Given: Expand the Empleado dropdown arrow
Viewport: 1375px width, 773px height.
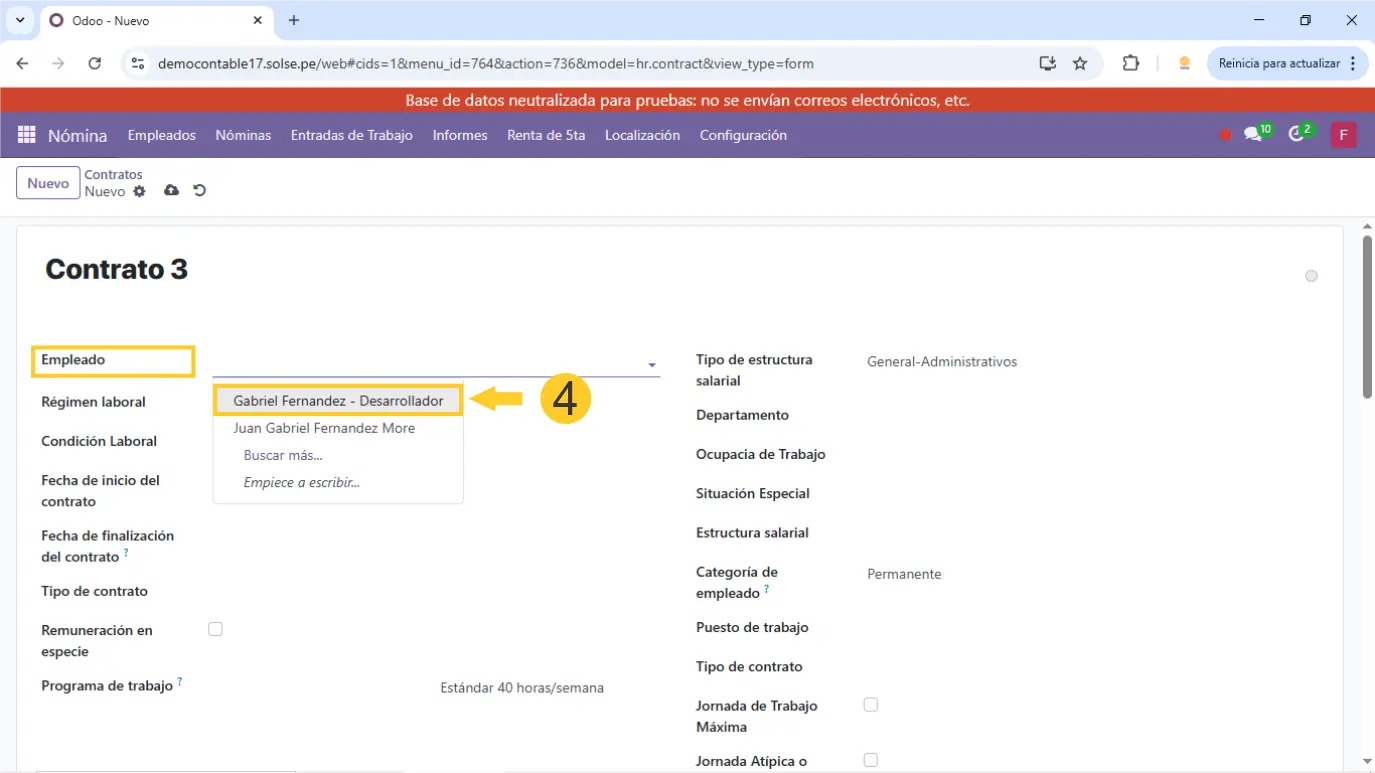Looking at the screenshot, I should tap(652, 365).
